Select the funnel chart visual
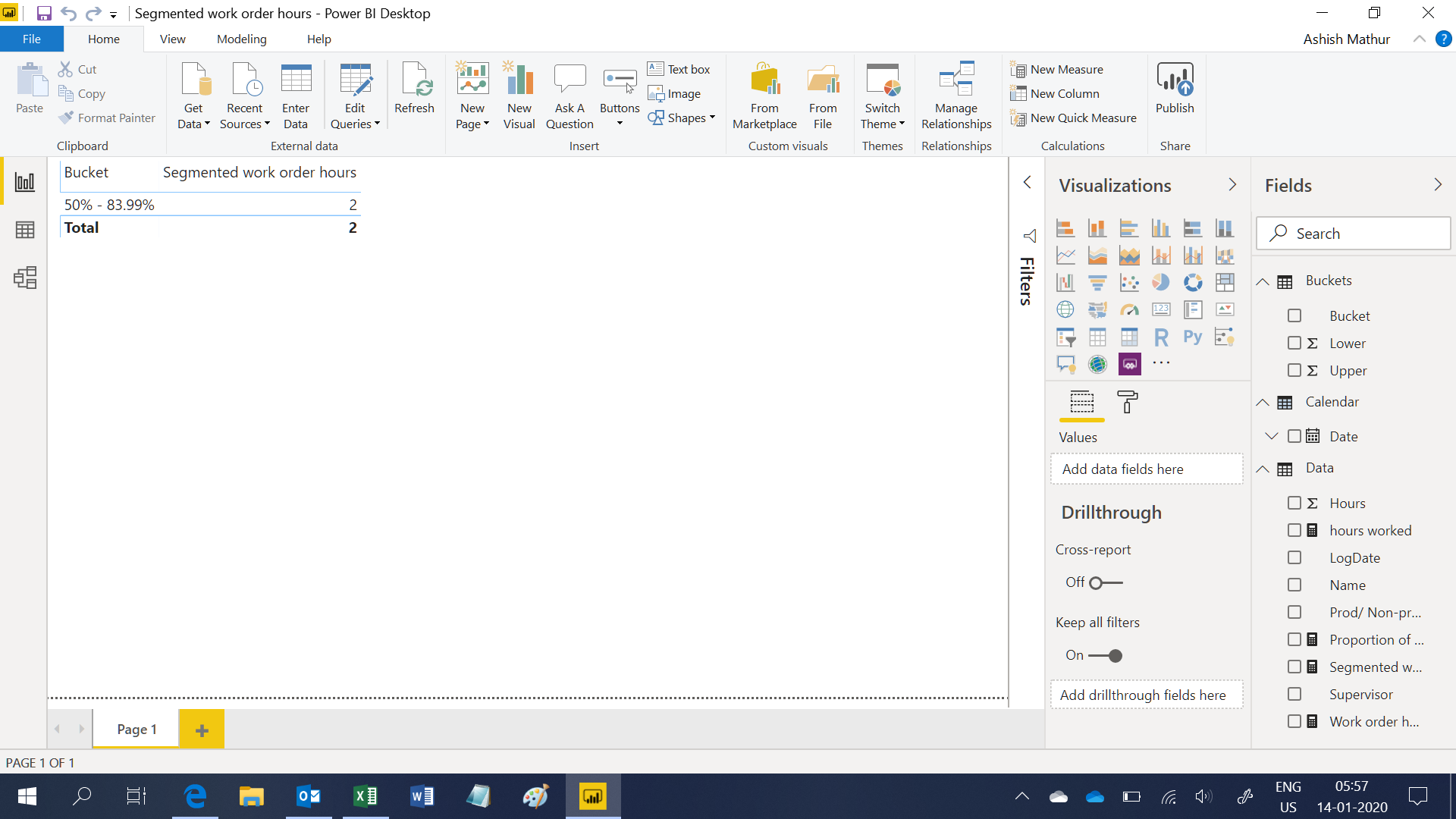 point(1097,282)
